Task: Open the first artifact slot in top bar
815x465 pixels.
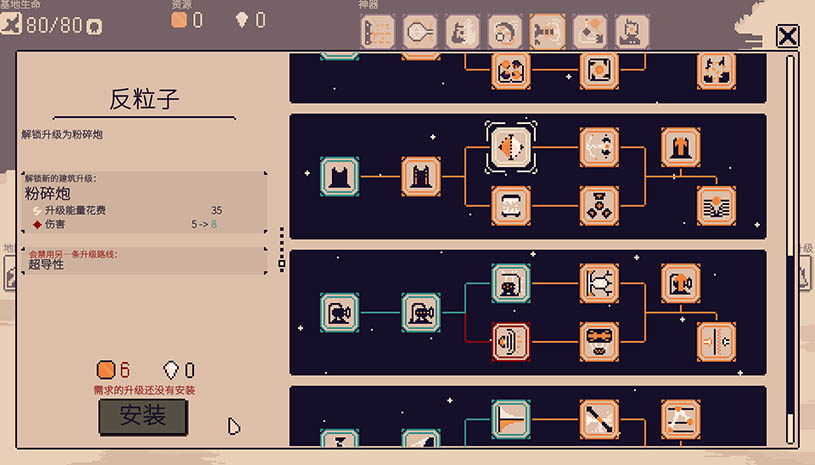Action: [x=377, y=32]
